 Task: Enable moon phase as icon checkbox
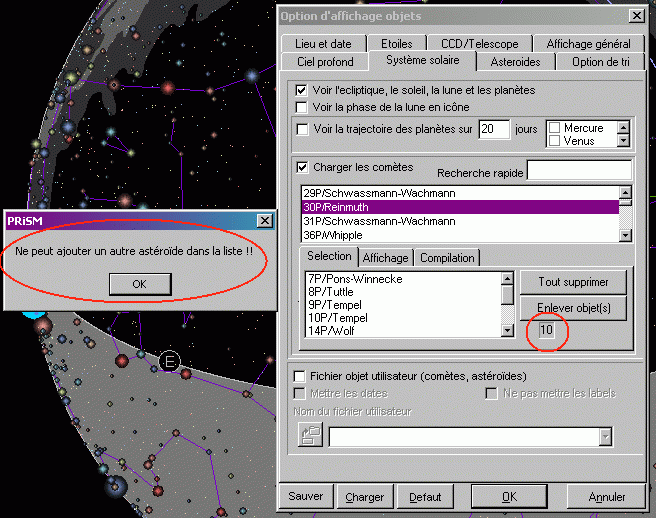click(303, 107)
